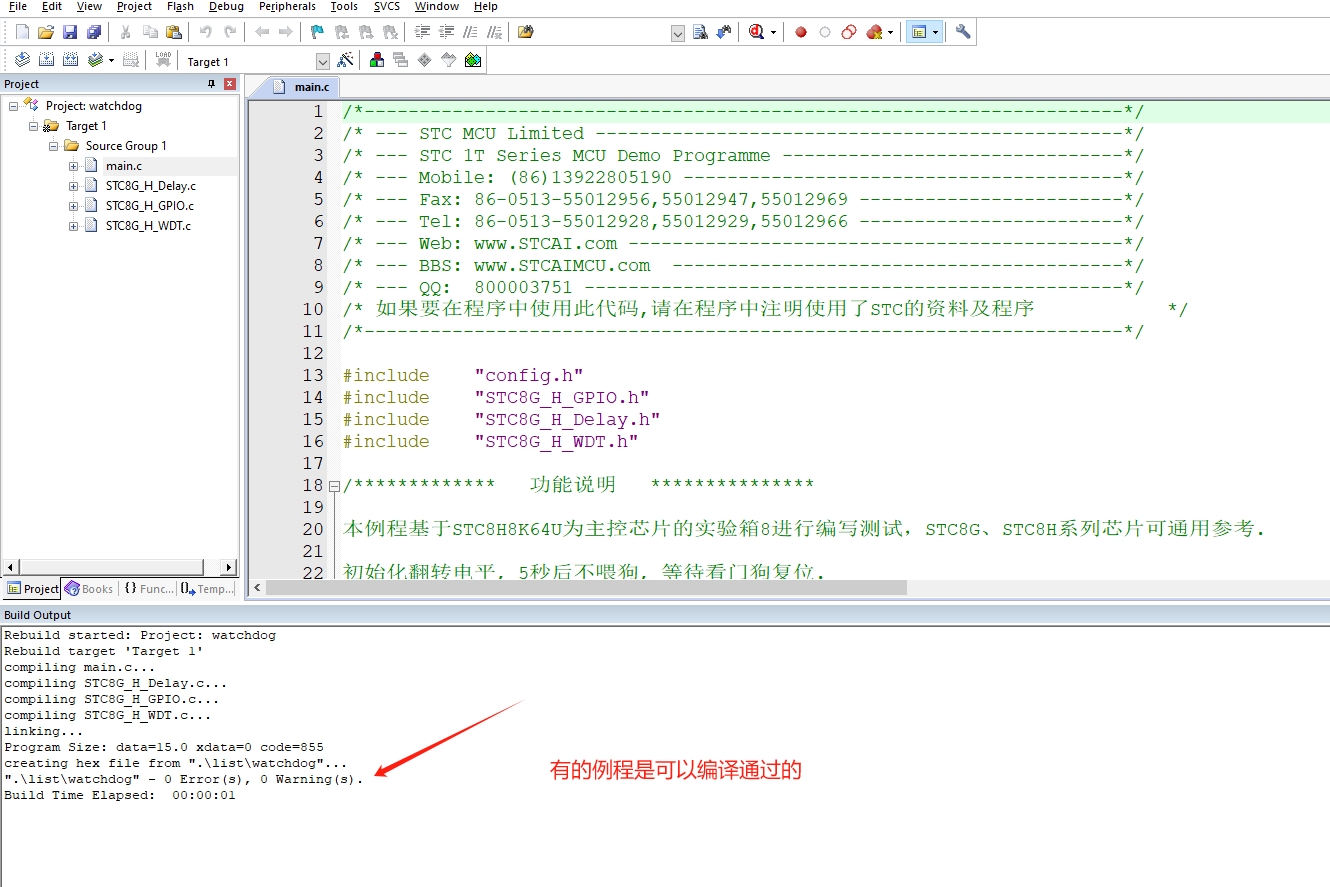Collapse the code fold at line 18

coord(334,486)
